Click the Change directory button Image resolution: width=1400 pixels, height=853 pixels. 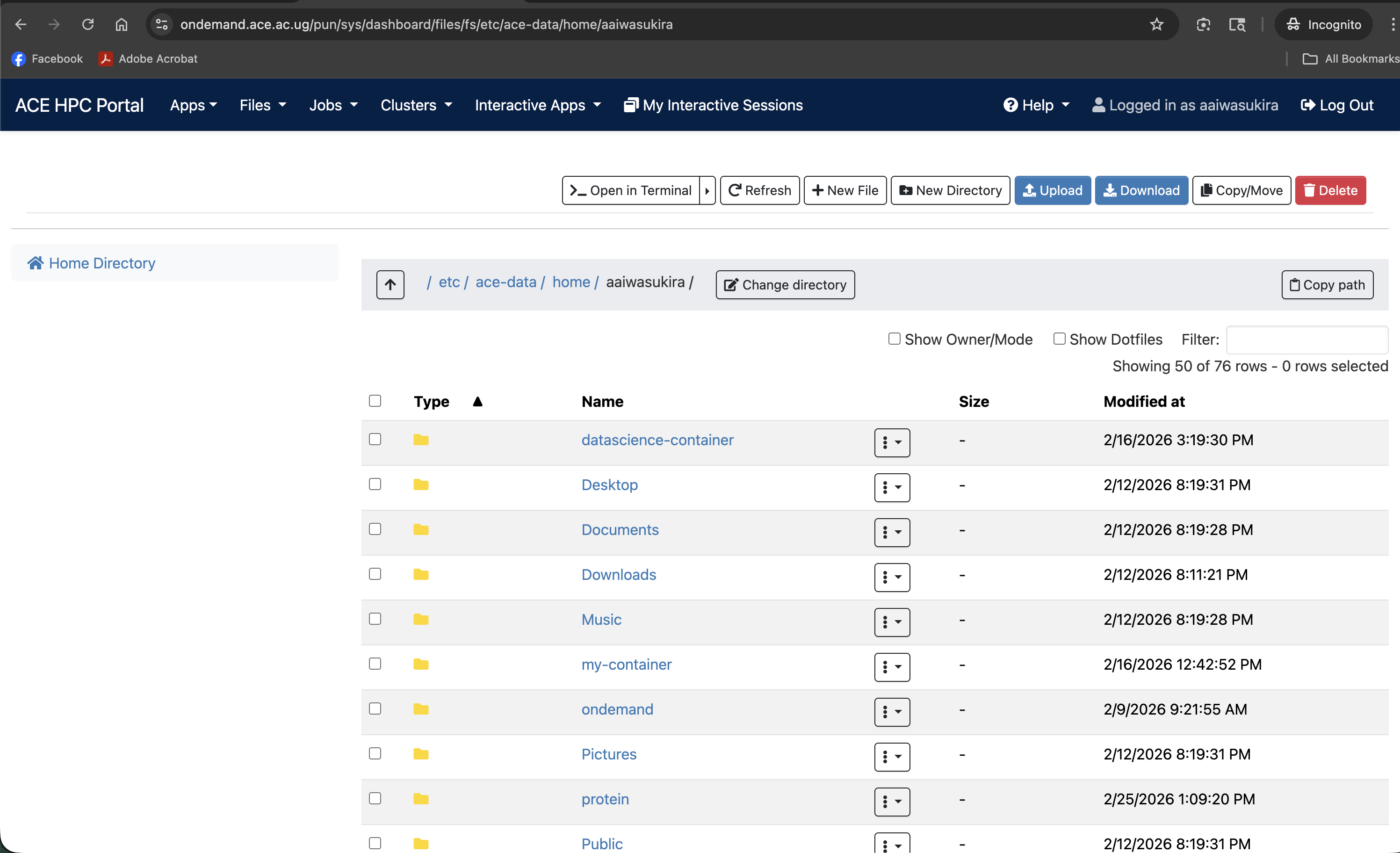(x=785, y=285)
